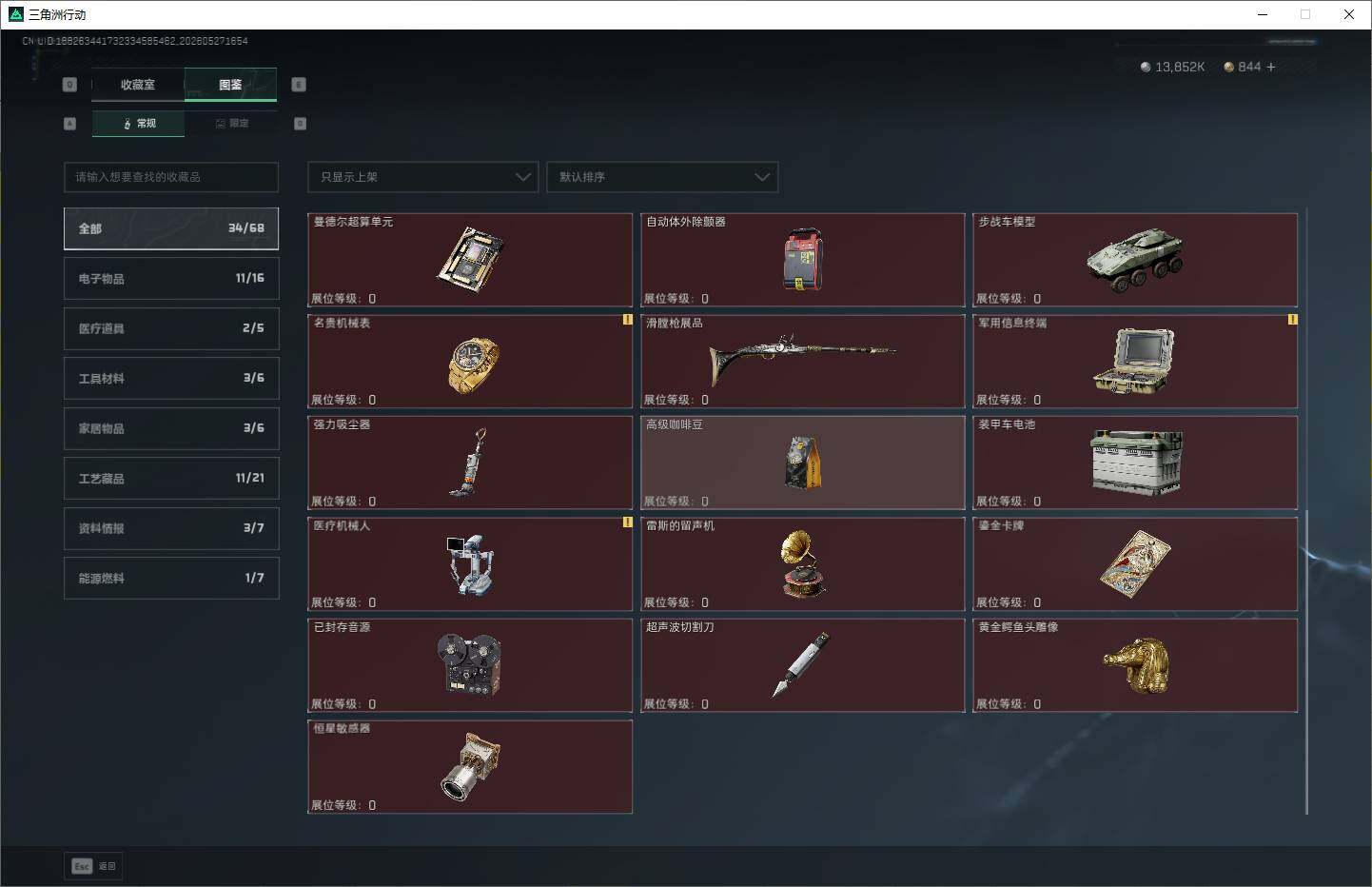1372x887 pixels.
Task: Click the Rayes gramophone item icon
Action: click(x=803, y=564)
